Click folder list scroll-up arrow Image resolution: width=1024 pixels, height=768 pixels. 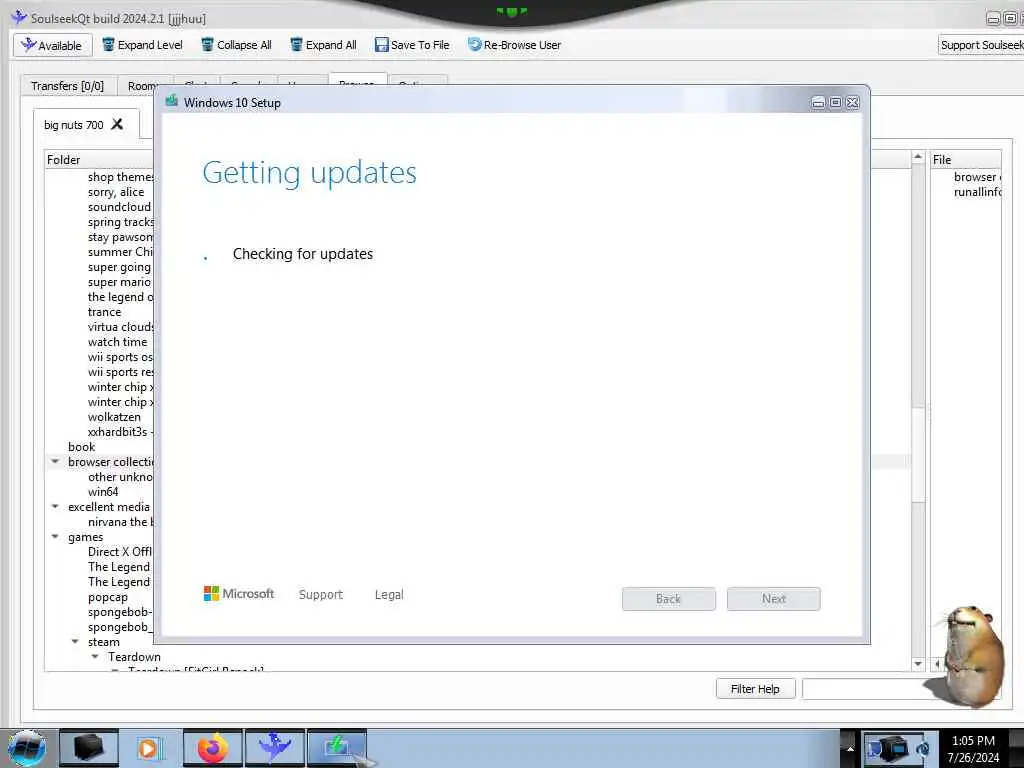(x=918, y=157)
